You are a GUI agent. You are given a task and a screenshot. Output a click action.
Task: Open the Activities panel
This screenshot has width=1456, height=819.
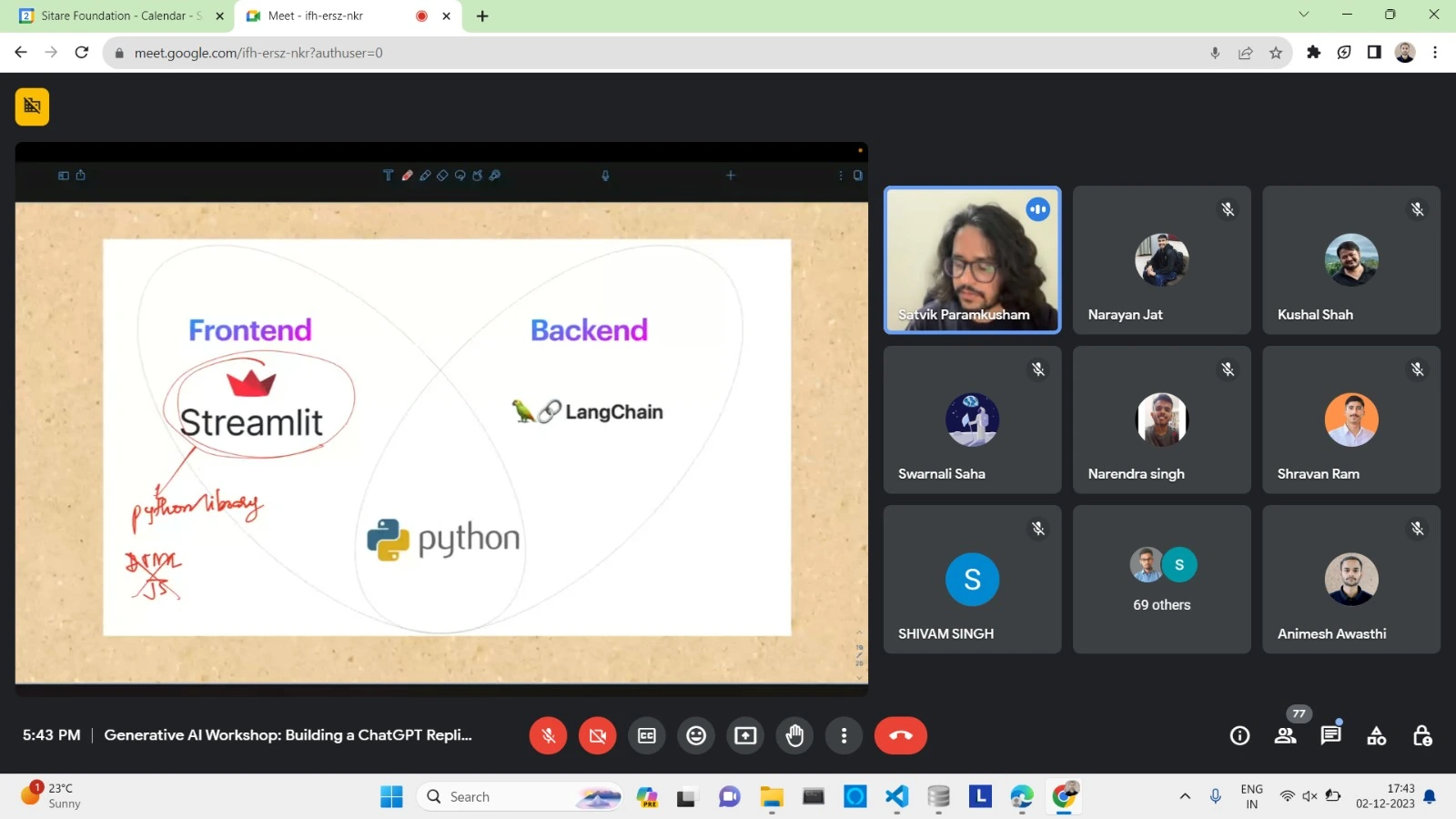(x=1376, y=735)
